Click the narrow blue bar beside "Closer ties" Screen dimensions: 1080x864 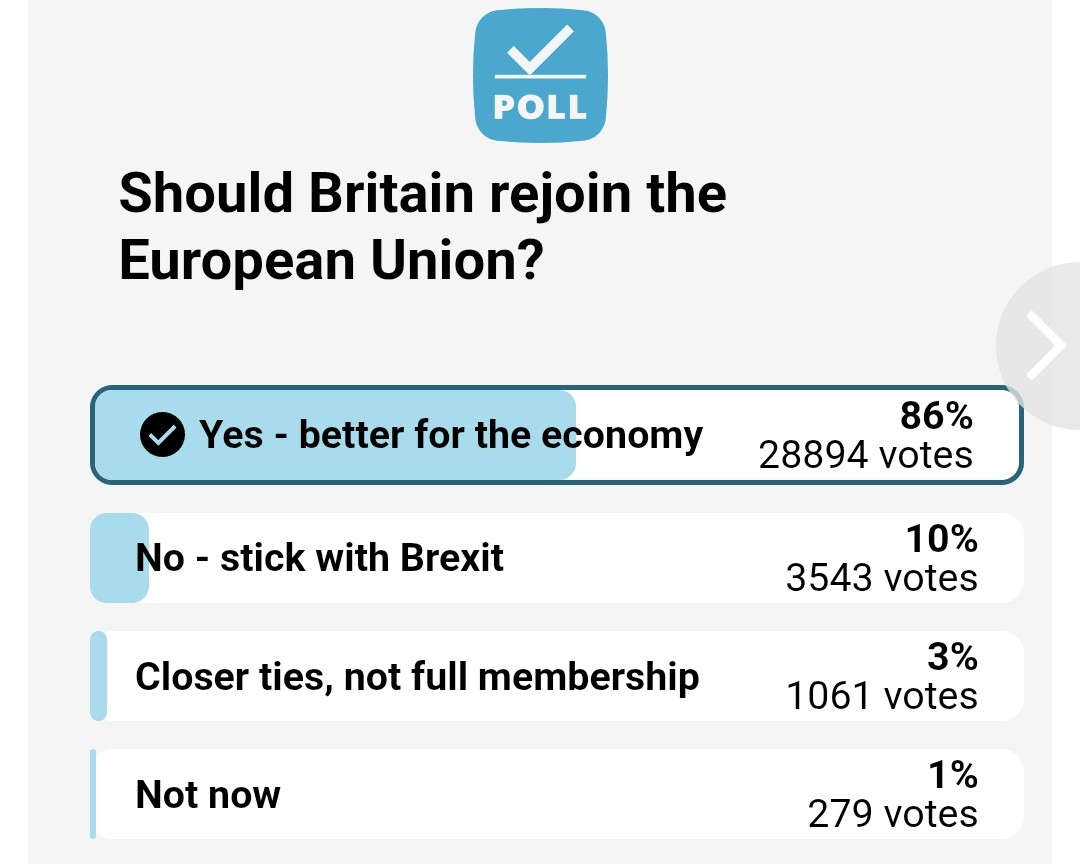click(x=98, y=676)
